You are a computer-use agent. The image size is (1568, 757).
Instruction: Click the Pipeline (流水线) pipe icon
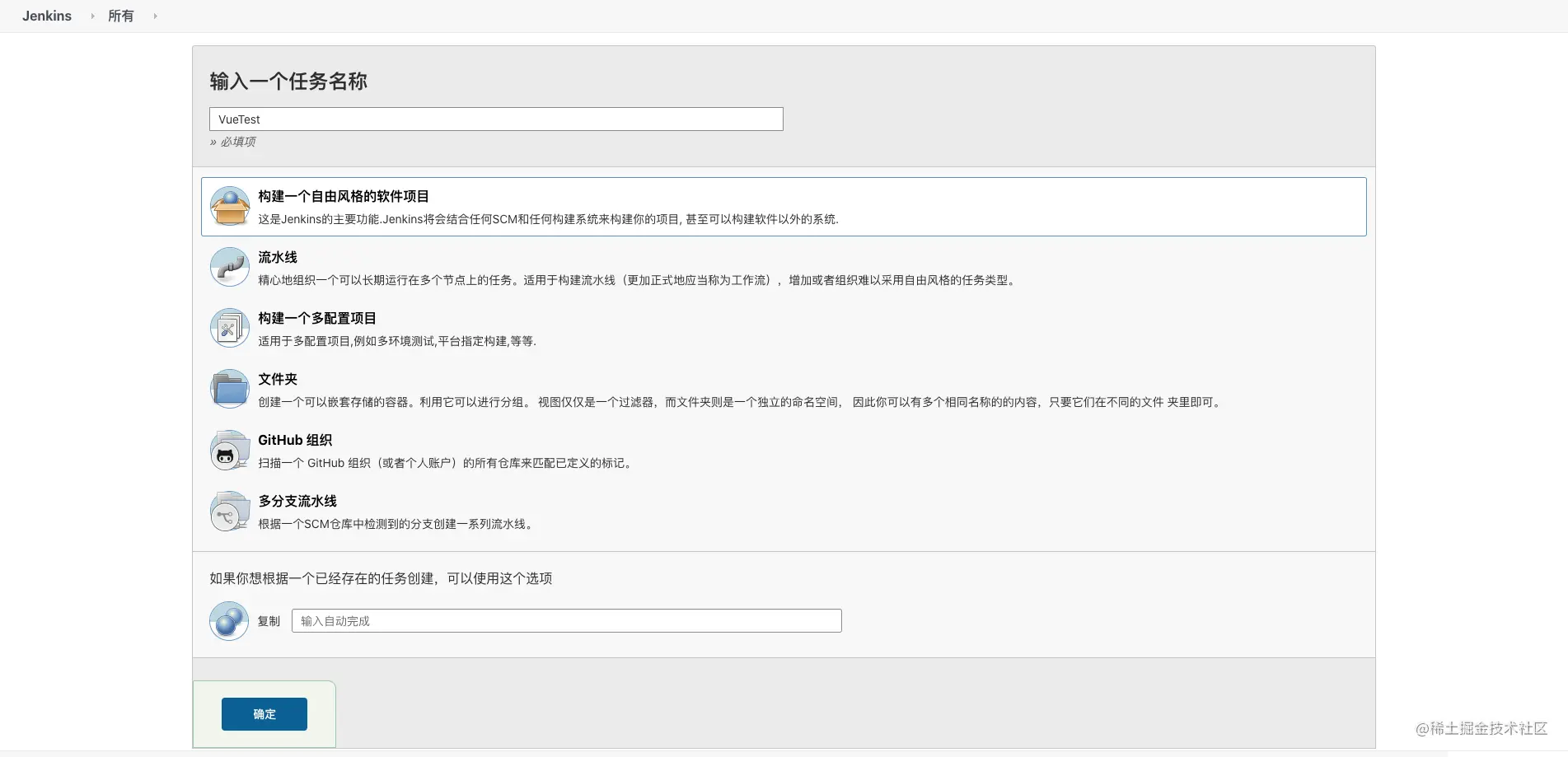(x=230, y=267)
